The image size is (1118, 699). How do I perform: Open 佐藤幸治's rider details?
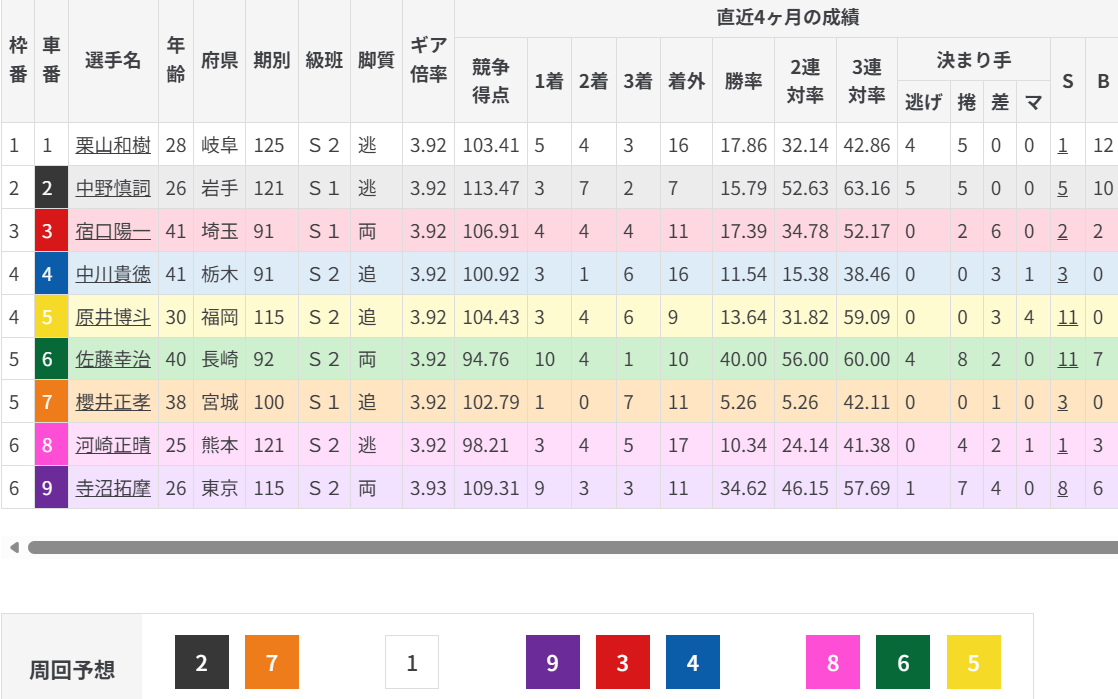pos(113,360)
